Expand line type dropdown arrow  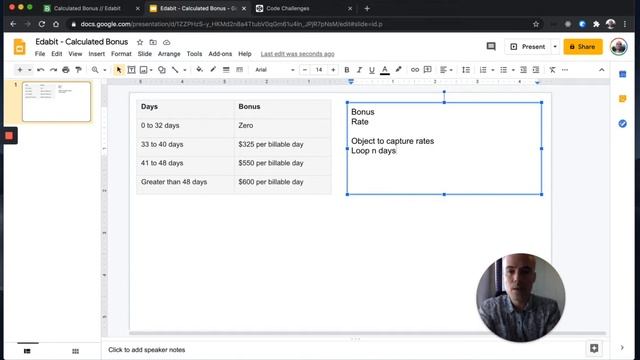[184, 70]
